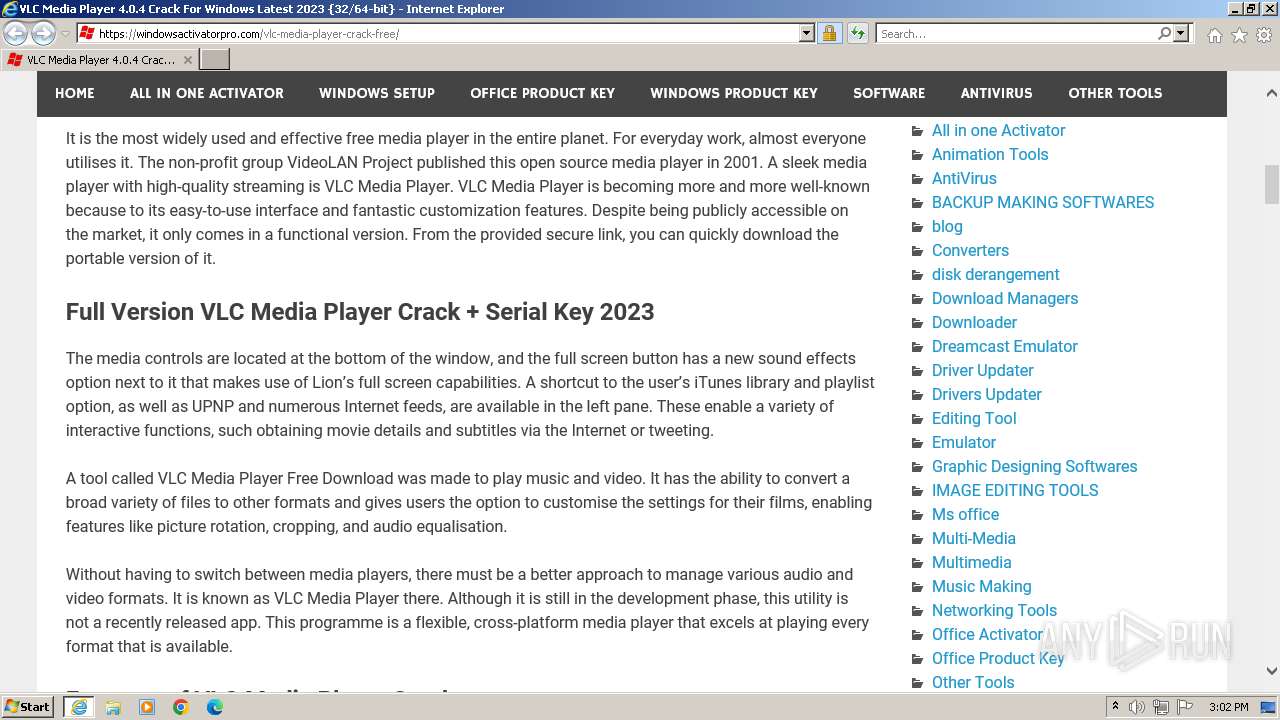Refresh the page with the green arrows icon
The image size is (1280, 720).
point(857,34)
